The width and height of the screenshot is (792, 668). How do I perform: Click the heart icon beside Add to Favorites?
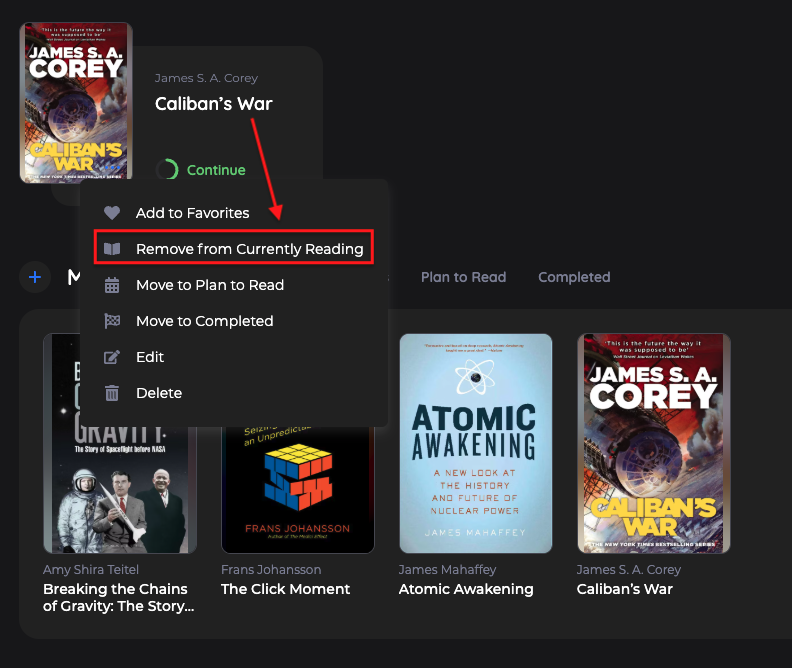point(112,213)
